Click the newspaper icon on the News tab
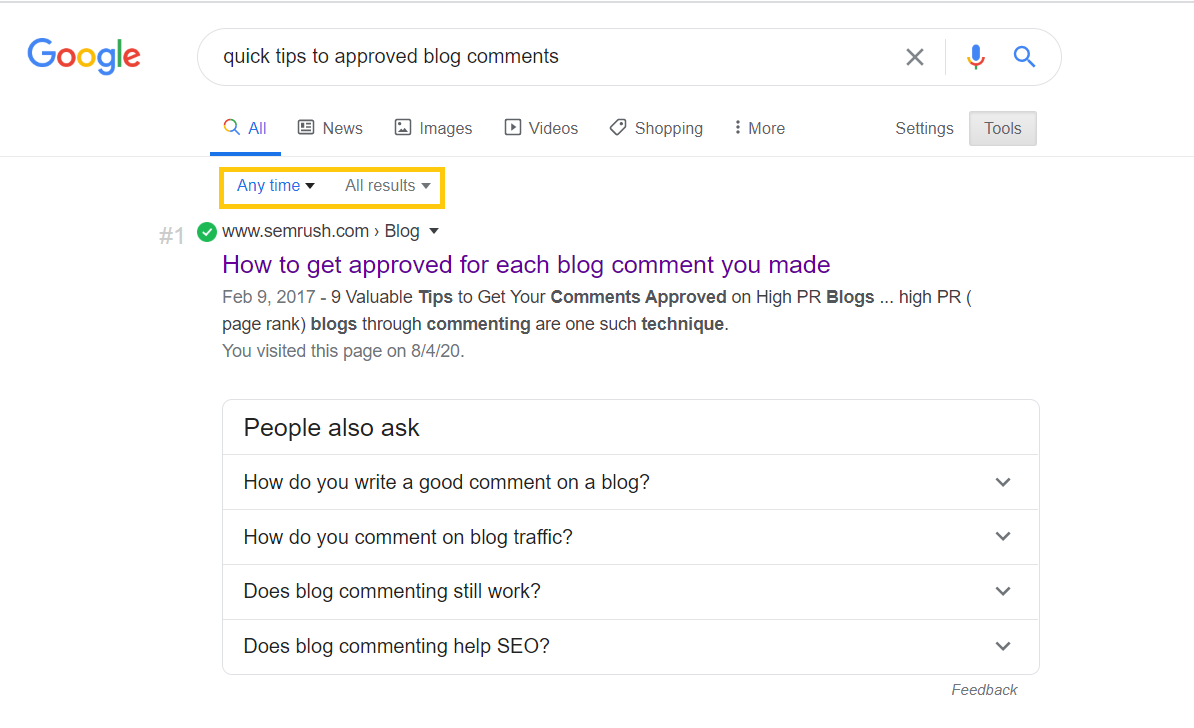 [305, 127]
